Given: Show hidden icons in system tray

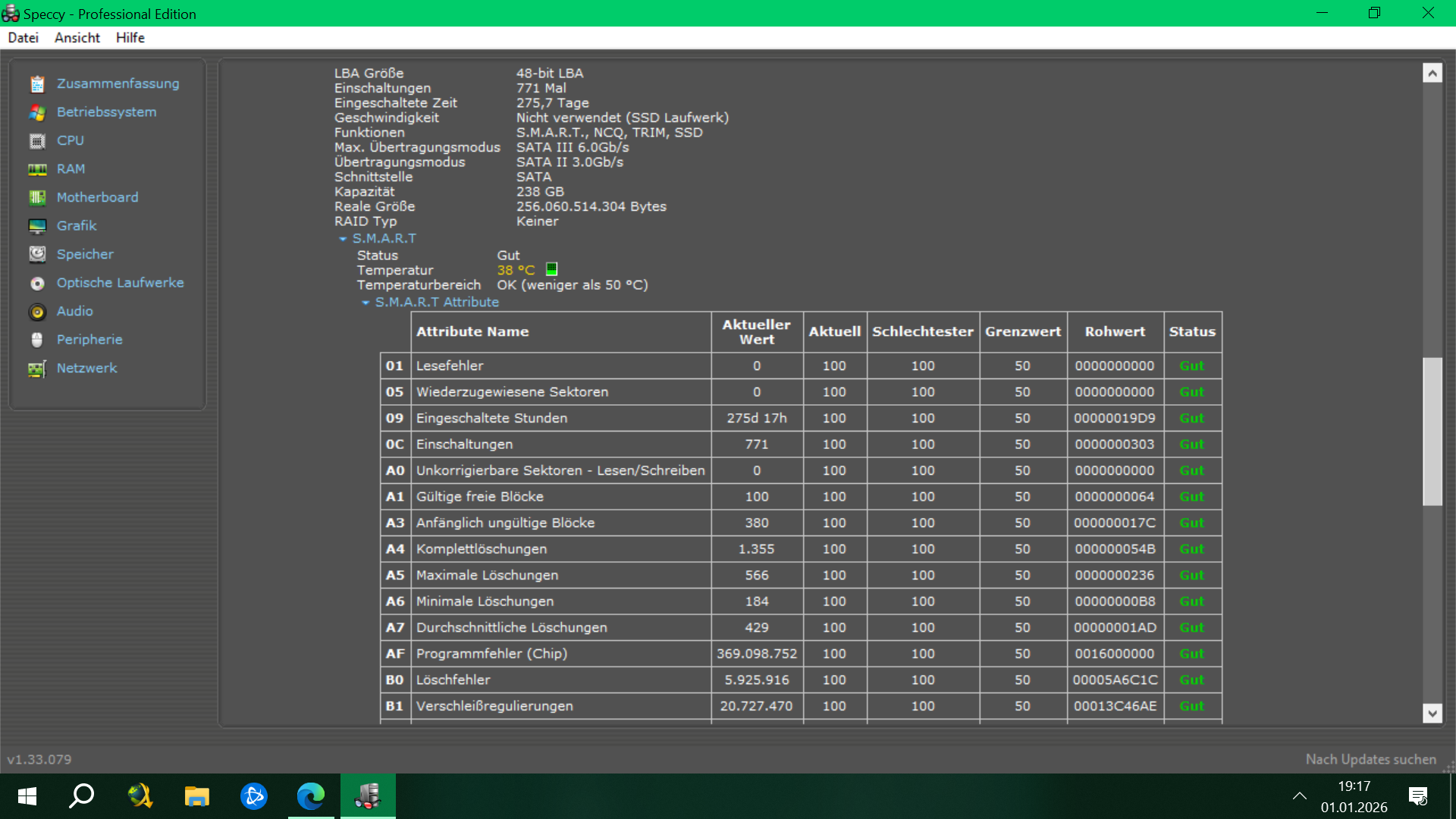Looking at the screenshot, I should pos(1299,796).
